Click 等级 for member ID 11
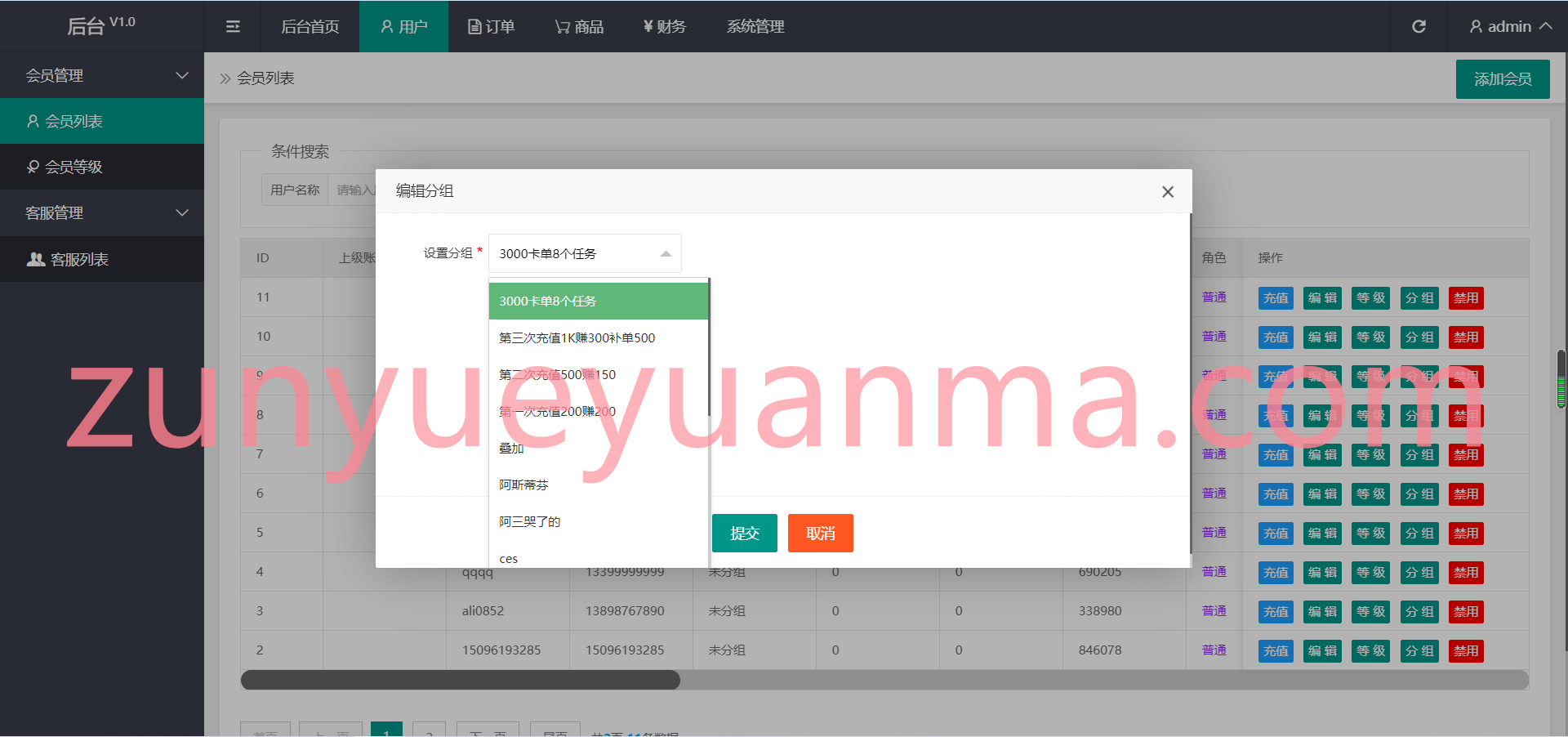This screenshot has height=737, width=1568. 1371,298
